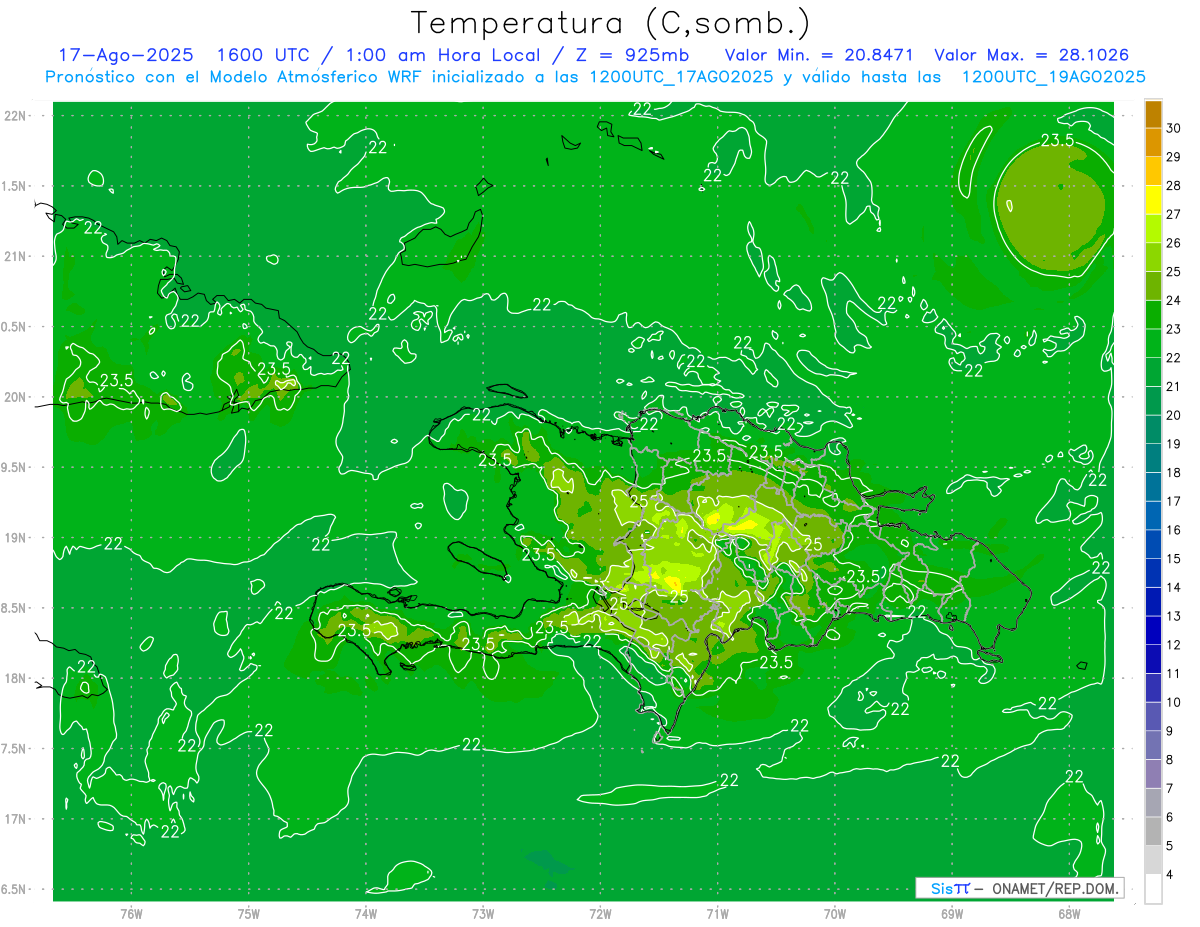
Task: Click the '76W' longitude axis label
Action: pyautogui.click(x=131, y=913)
